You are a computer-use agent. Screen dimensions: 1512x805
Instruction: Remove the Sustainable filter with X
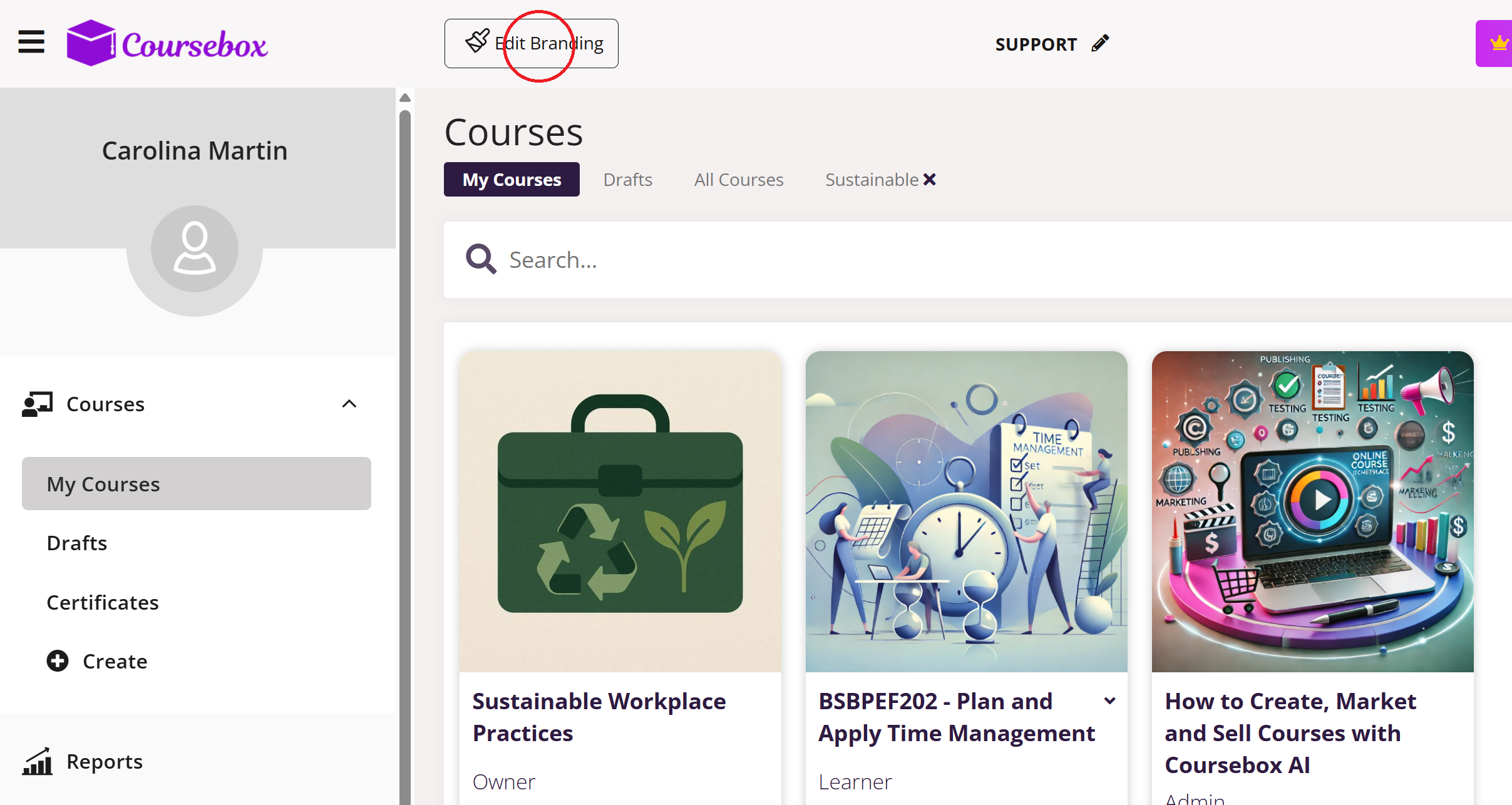click(x=930, y=180)
